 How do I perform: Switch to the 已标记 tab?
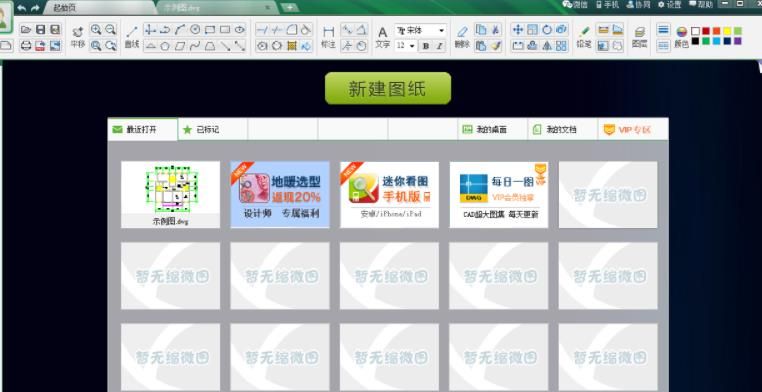point(213,130)
